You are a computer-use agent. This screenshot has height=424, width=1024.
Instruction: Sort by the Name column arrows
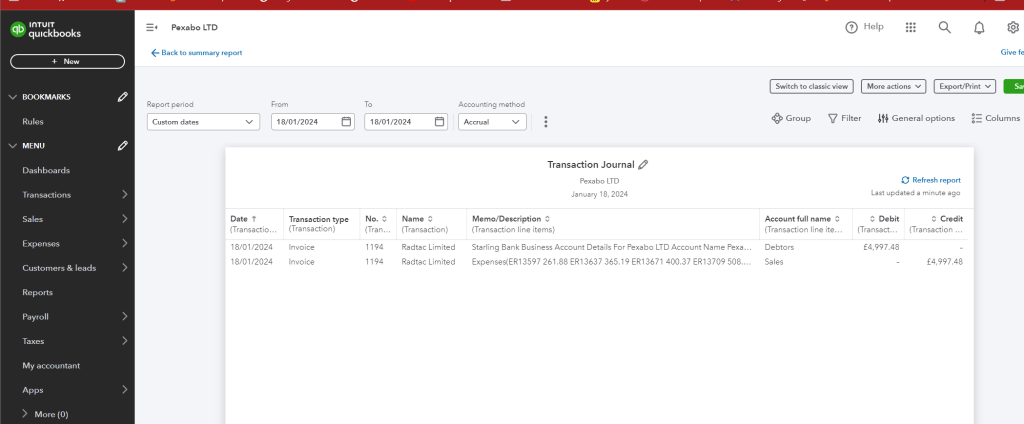[430, 219]
